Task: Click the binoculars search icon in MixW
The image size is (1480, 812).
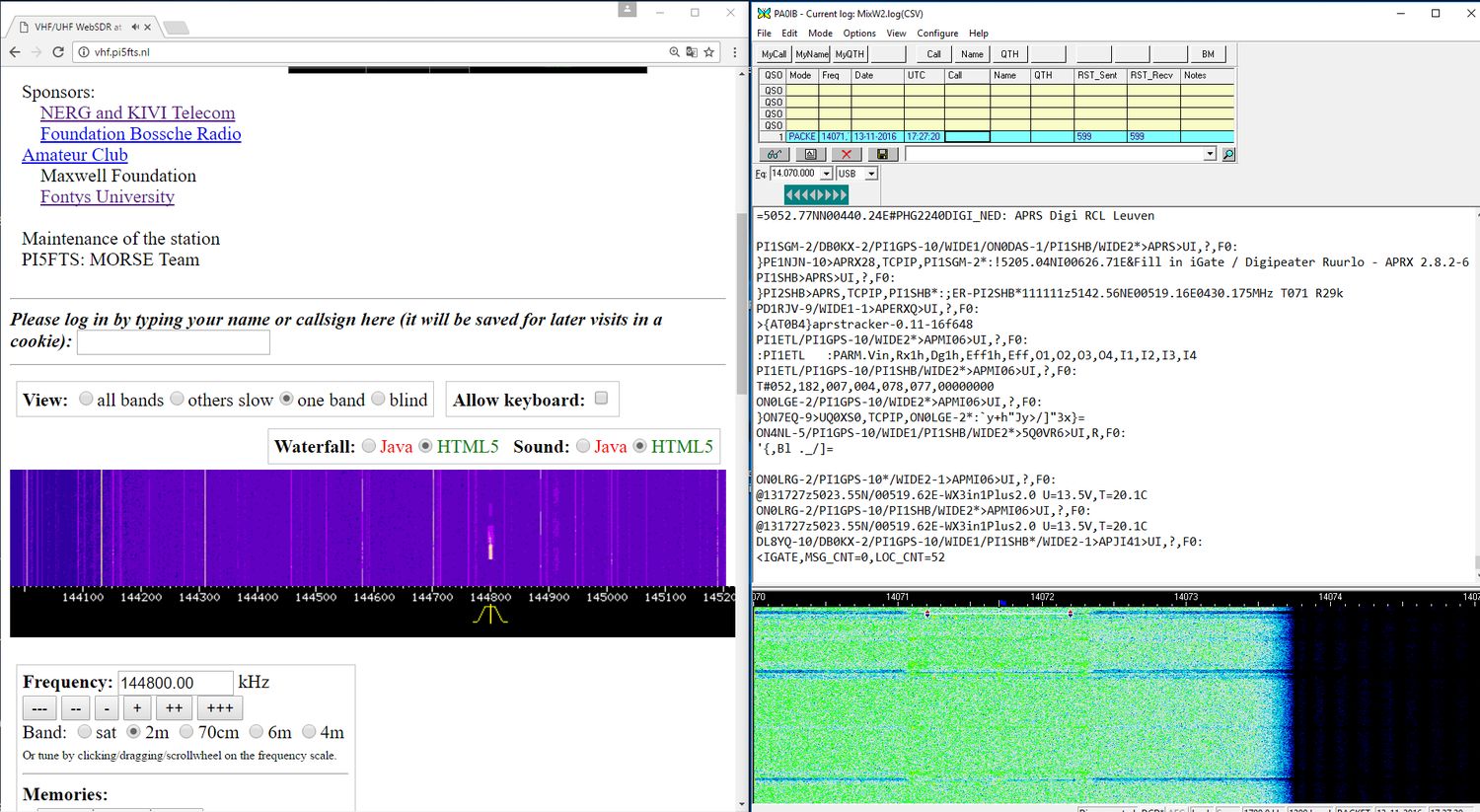Action: [x=775, y=155]
